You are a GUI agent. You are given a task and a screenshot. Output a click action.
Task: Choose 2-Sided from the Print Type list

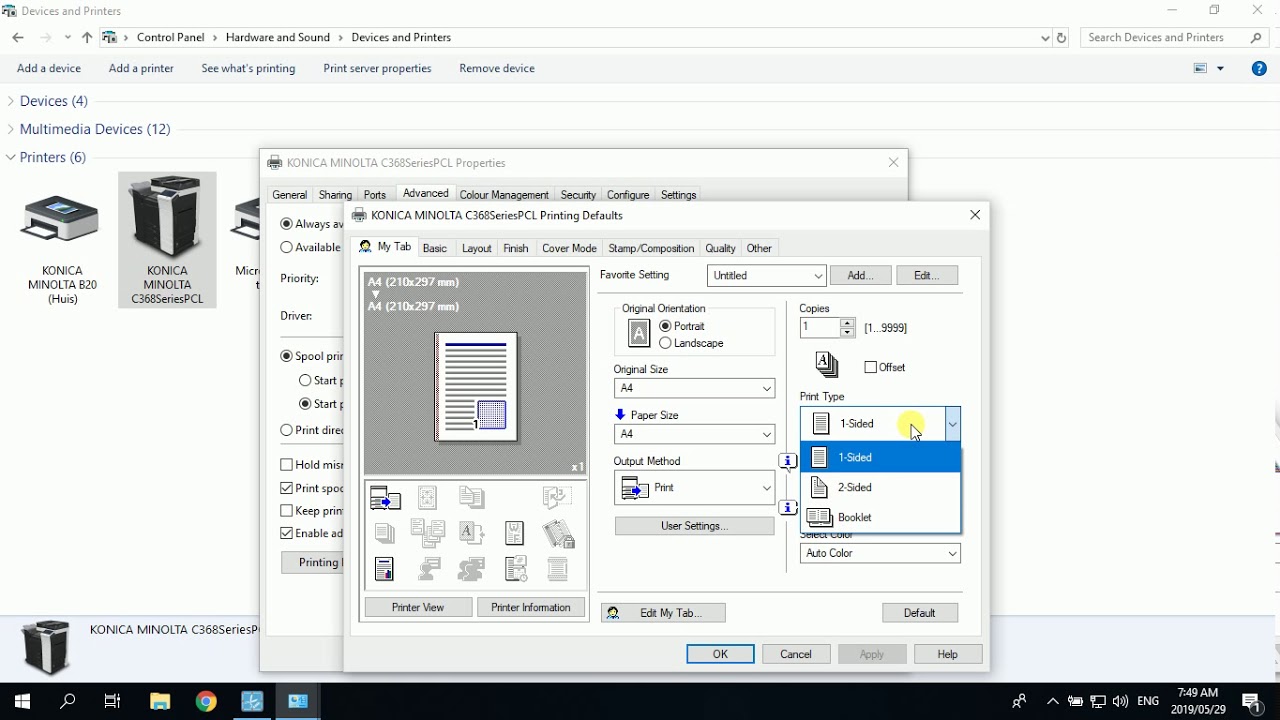(880, 487)
